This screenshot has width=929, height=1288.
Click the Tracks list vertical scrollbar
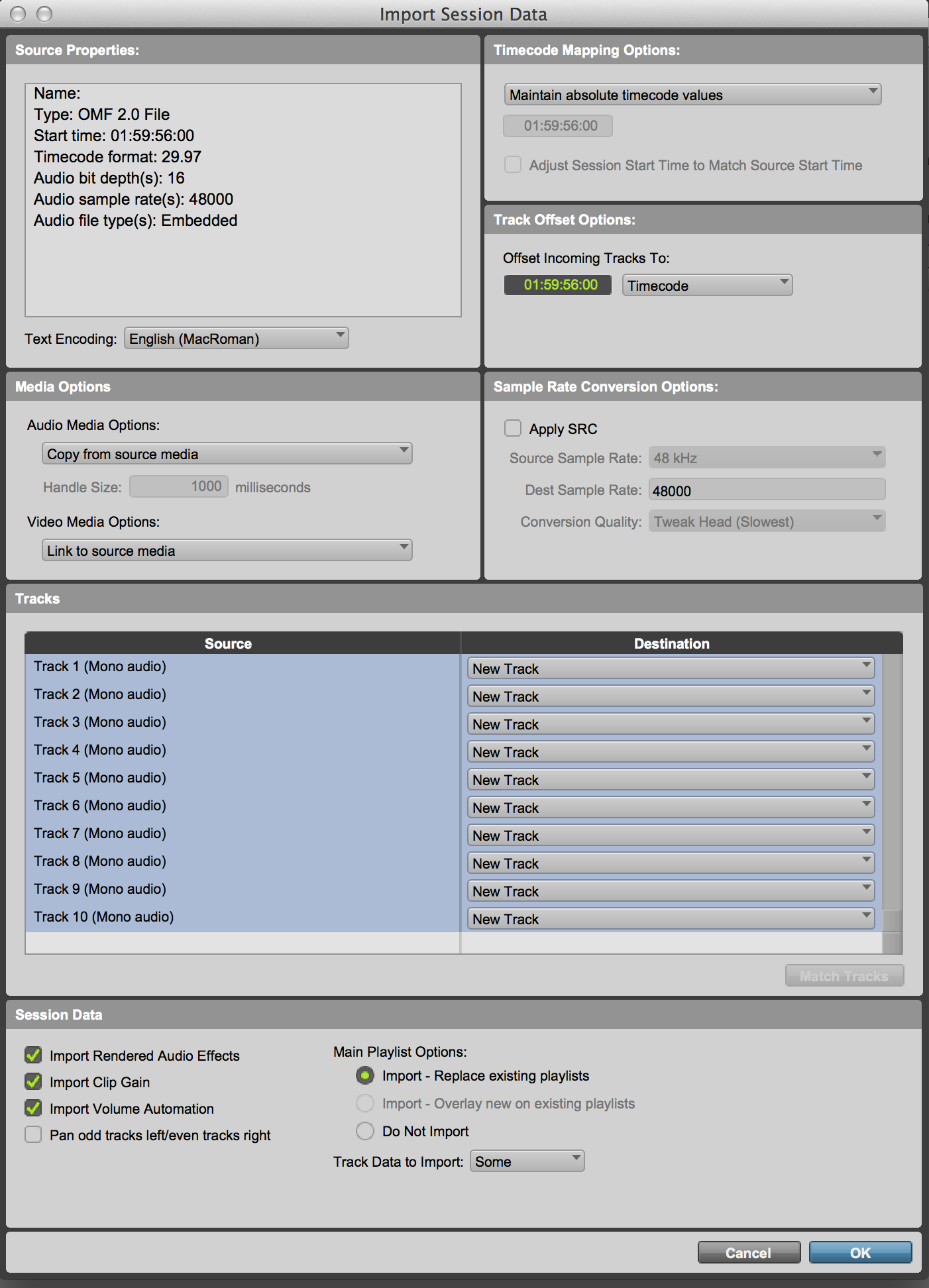click(893, 804)
